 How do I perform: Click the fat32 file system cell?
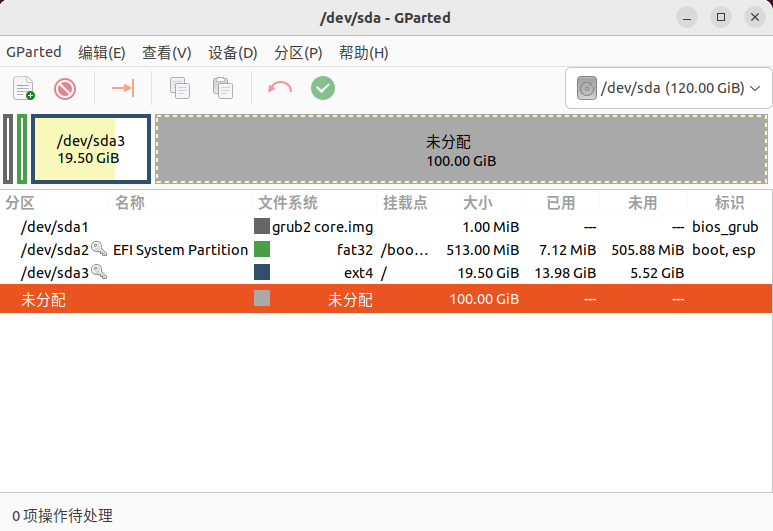[355, 250]
